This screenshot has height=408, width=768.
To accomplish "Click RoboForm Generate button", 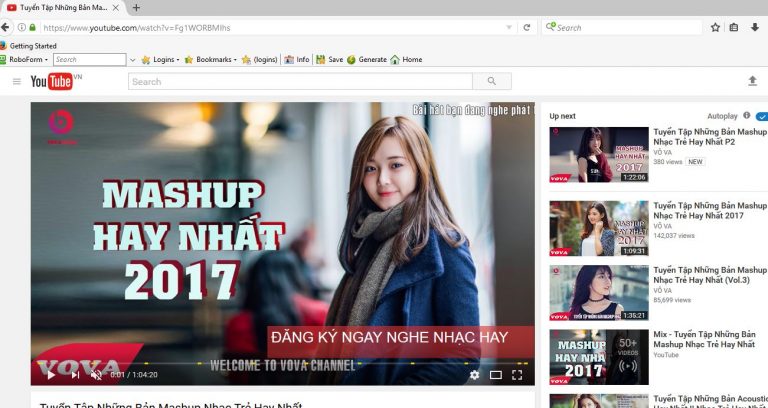I will [366, 59].
